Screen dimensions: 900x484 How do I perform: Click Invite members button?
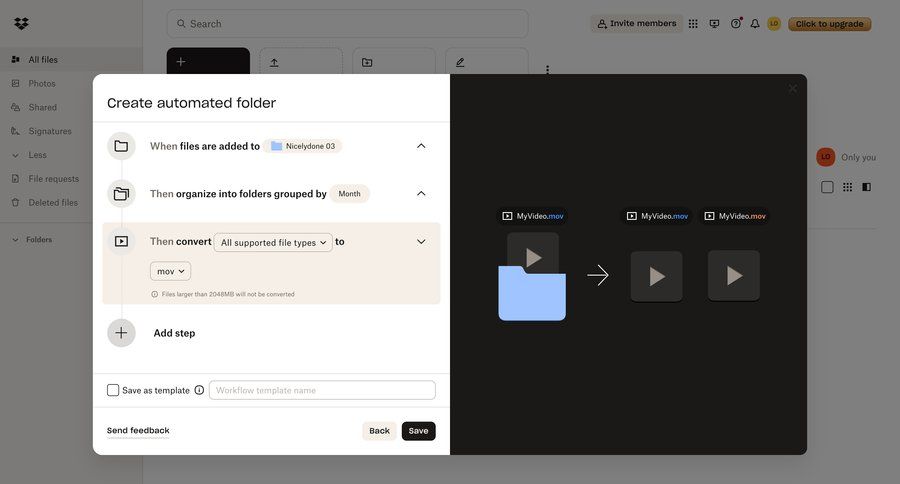coord(637,24)
